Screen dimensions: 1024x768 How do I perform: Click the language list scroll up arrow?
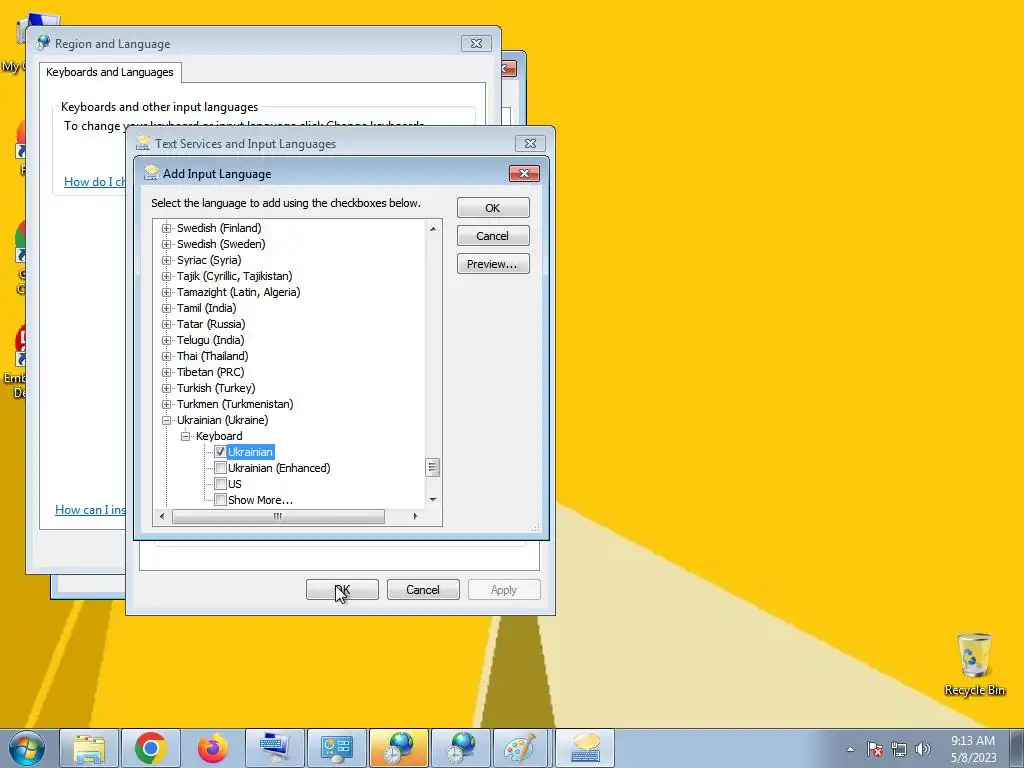[432, 229]
